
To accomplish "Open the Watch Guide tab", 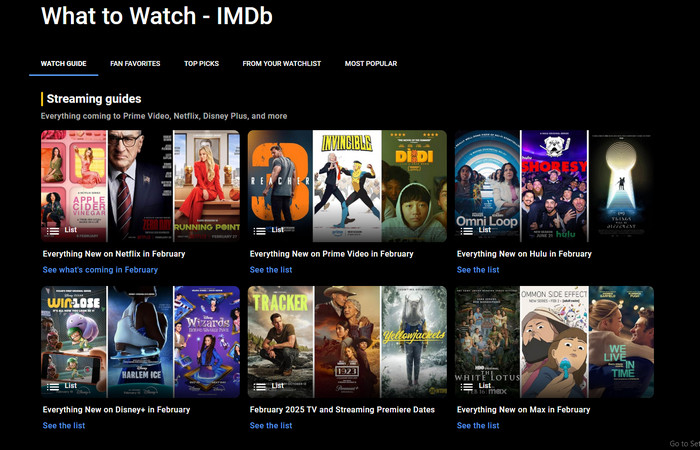I will pyautogui.click(x=63, y=63).
